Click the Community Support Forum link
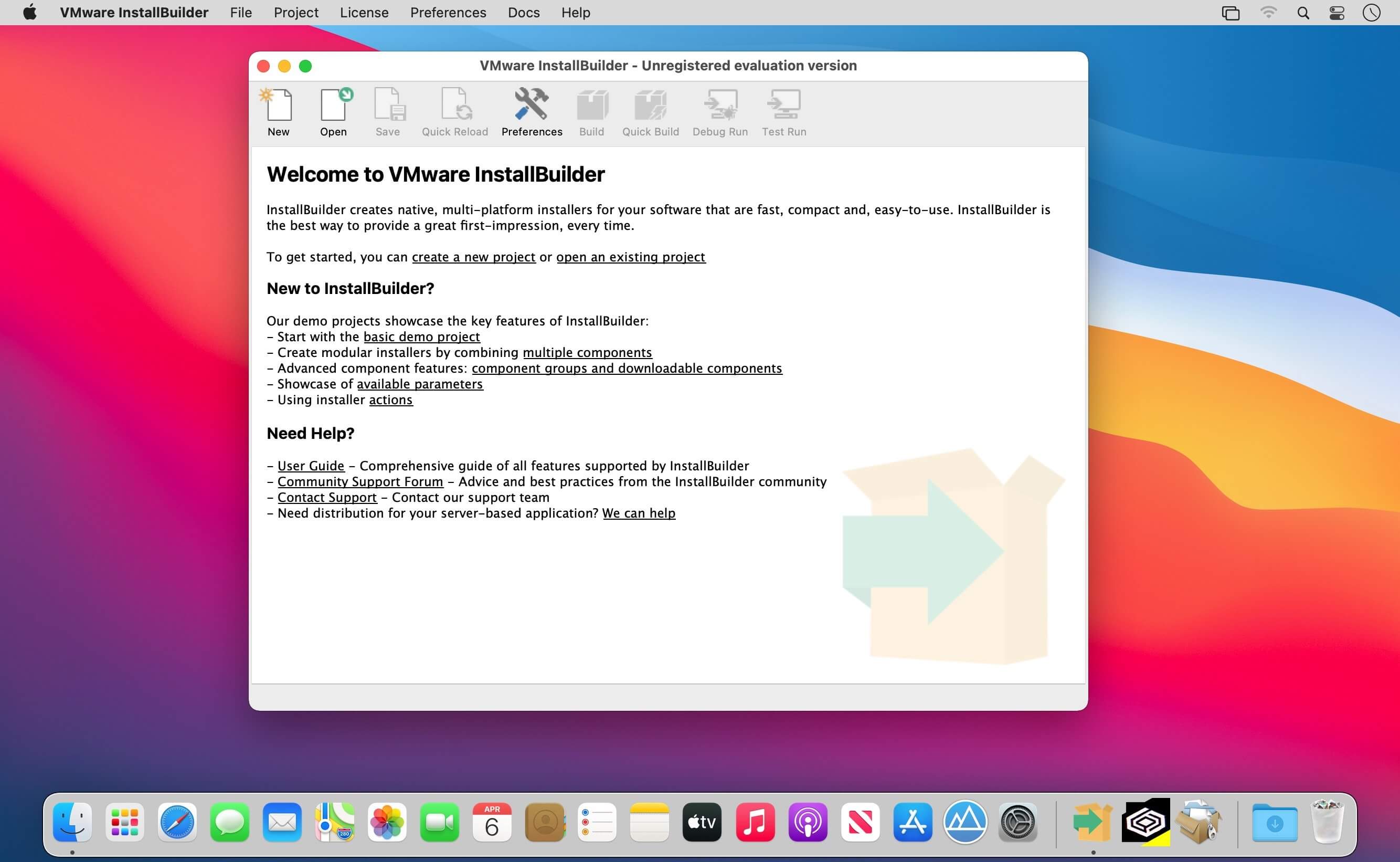Image resolution: width=1400 pixels, height=862 pixels. (360, 482)
